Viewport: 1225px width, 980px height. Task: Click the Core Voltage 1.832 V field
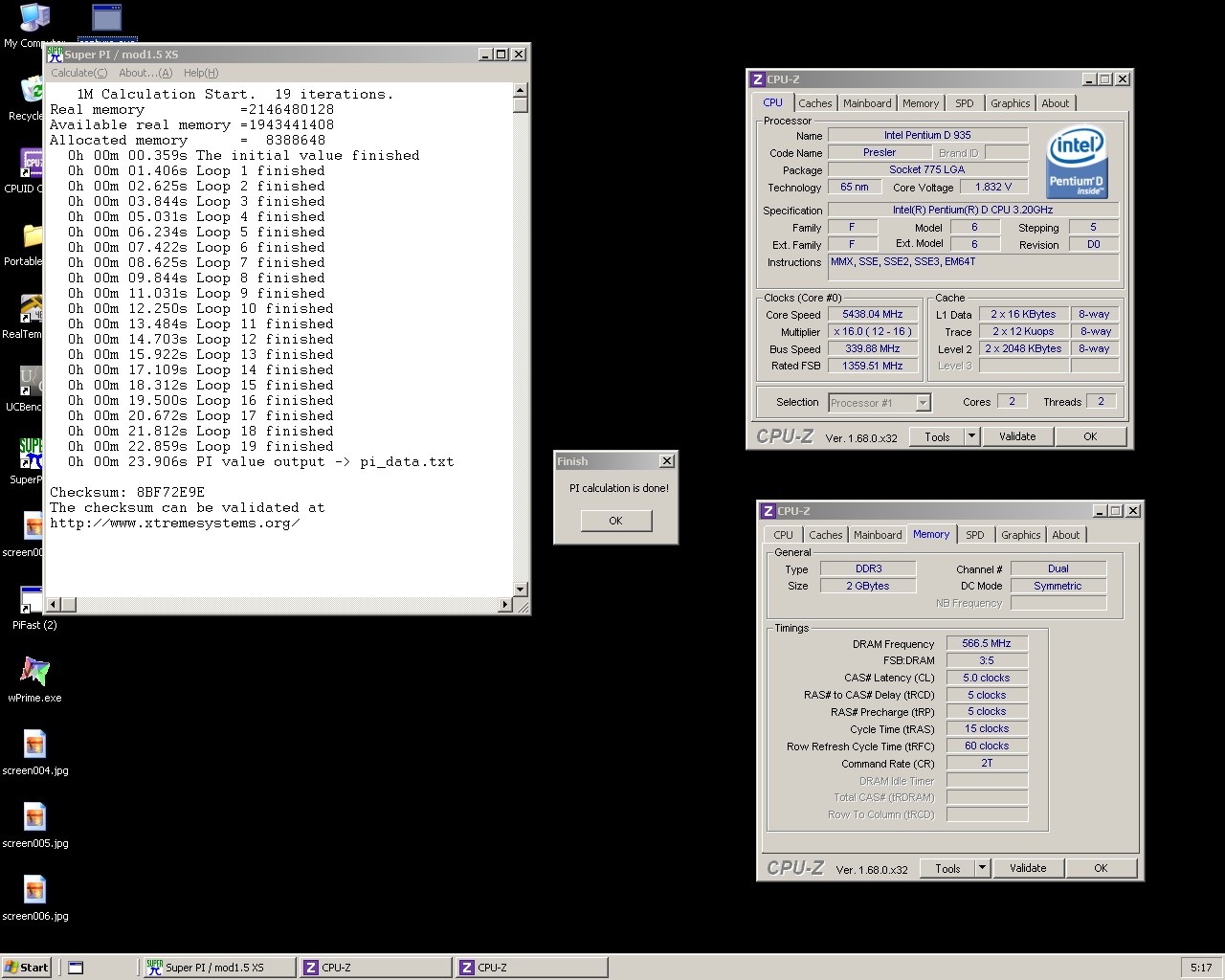(993, 187)
